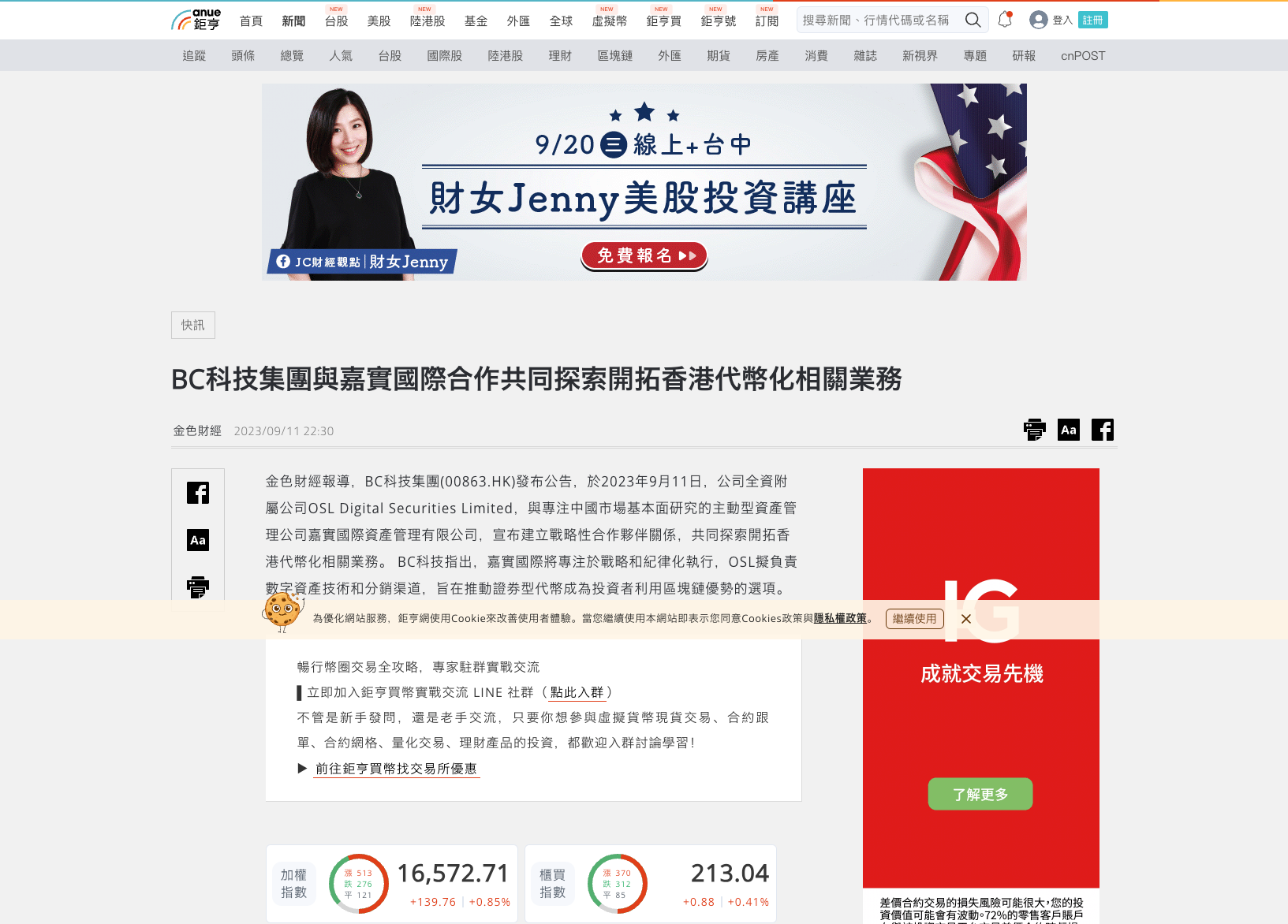Select the 專題 sub-navigation tab
The height and width of the screenshot is (924, 1288).
[975, 56]
